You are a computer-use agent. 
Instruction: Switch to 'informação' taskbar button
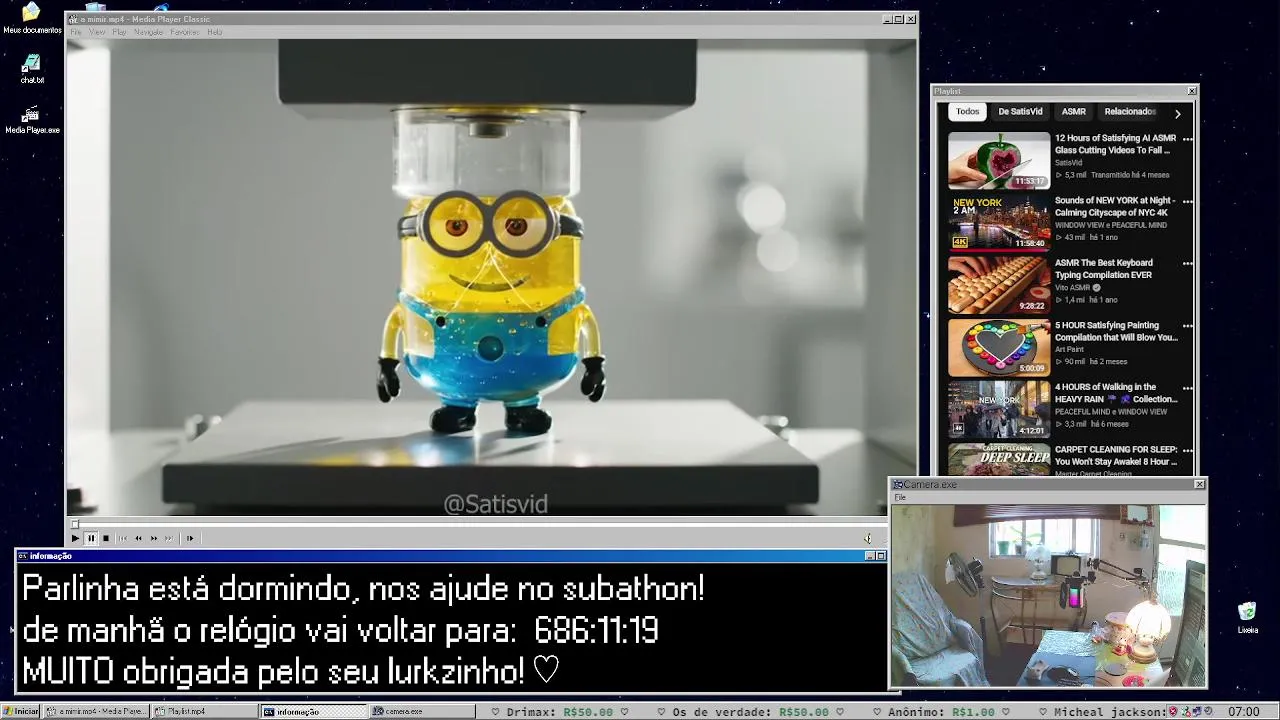[x=314, y=711]
